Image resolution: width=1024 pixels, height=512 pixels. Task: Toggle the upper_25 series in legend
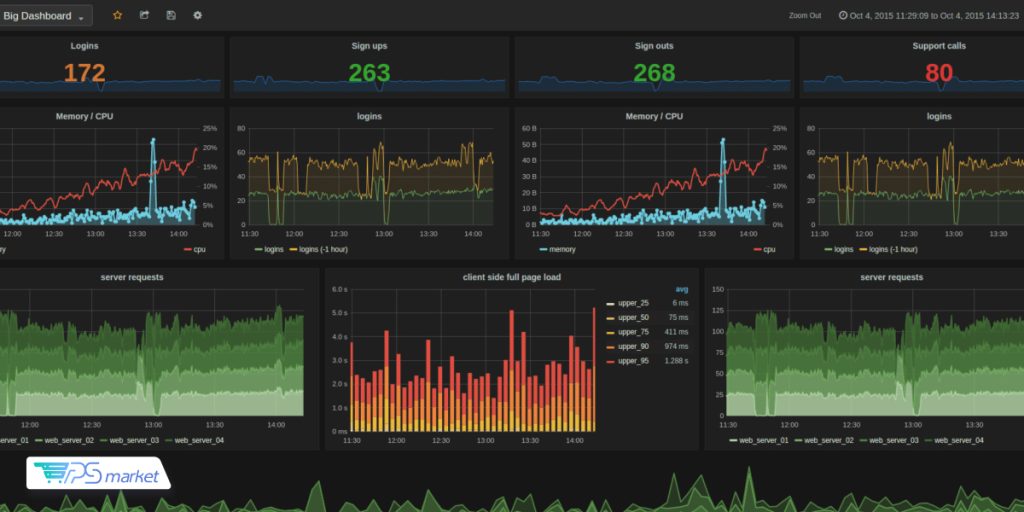pos(633,303)
